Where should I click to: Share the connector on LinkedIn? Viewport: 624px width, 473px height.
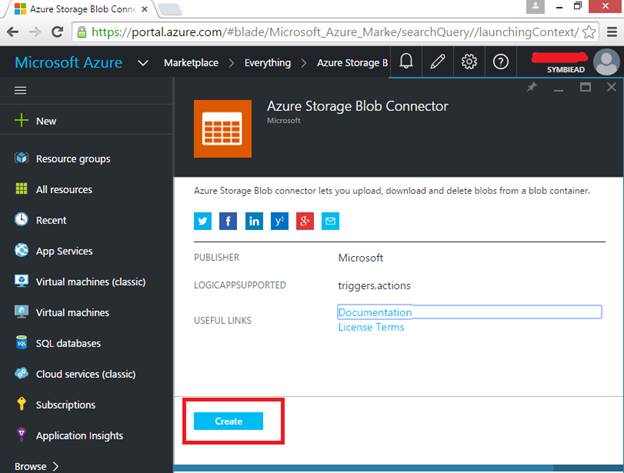tap(254, 221)
